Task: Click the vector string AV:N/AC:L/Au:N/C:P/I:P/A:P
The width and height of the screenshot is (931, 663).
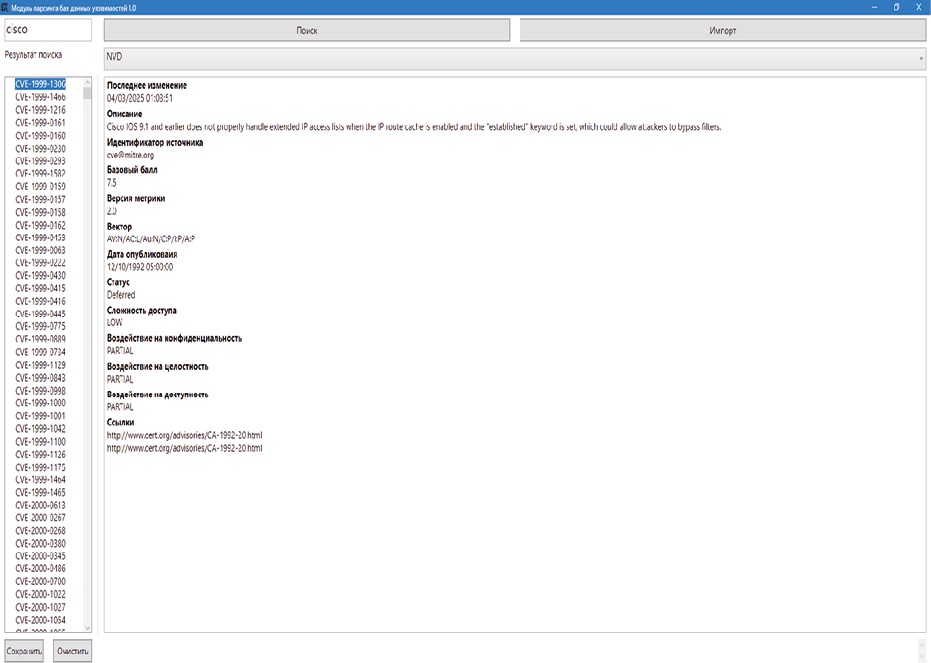Action: [151, 239]
